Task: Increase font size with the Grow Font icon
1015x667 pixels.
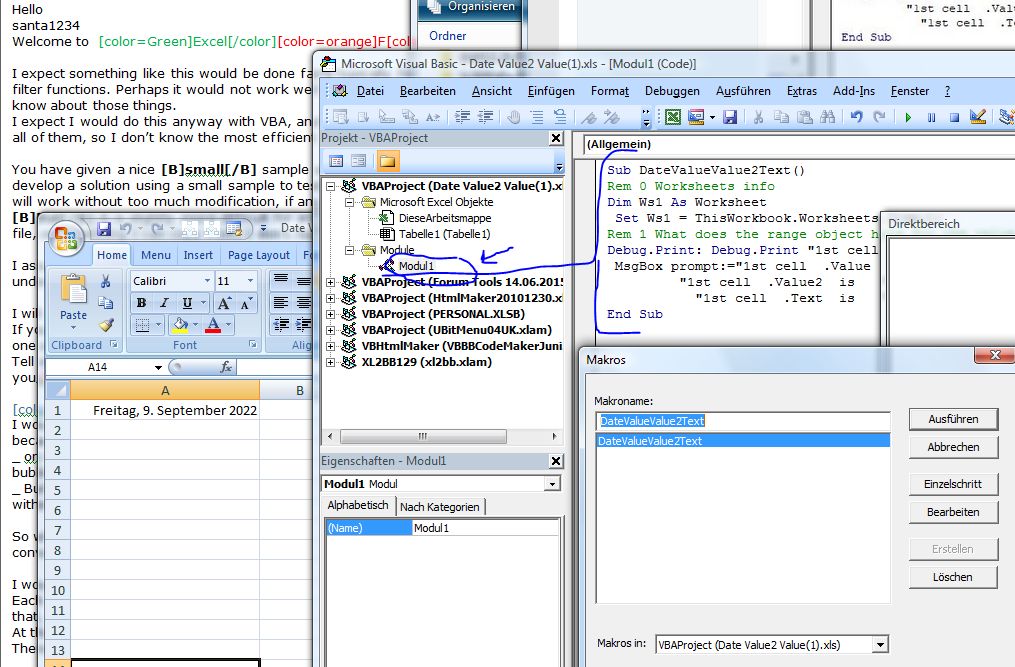Action: click(224, 303)
